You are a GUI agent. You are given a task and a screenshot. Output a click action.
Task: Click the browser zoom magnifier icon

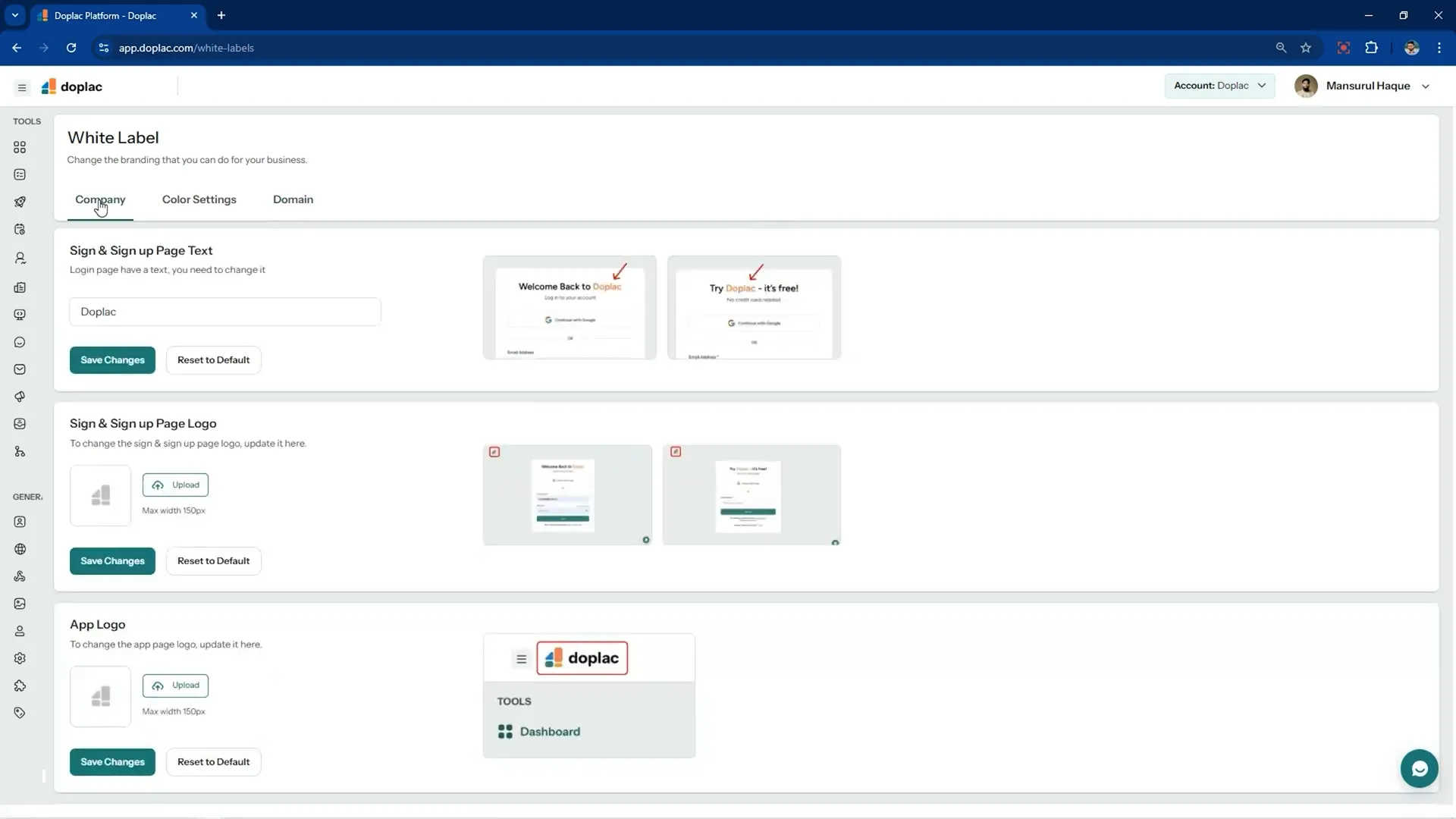pos(1281,48)
